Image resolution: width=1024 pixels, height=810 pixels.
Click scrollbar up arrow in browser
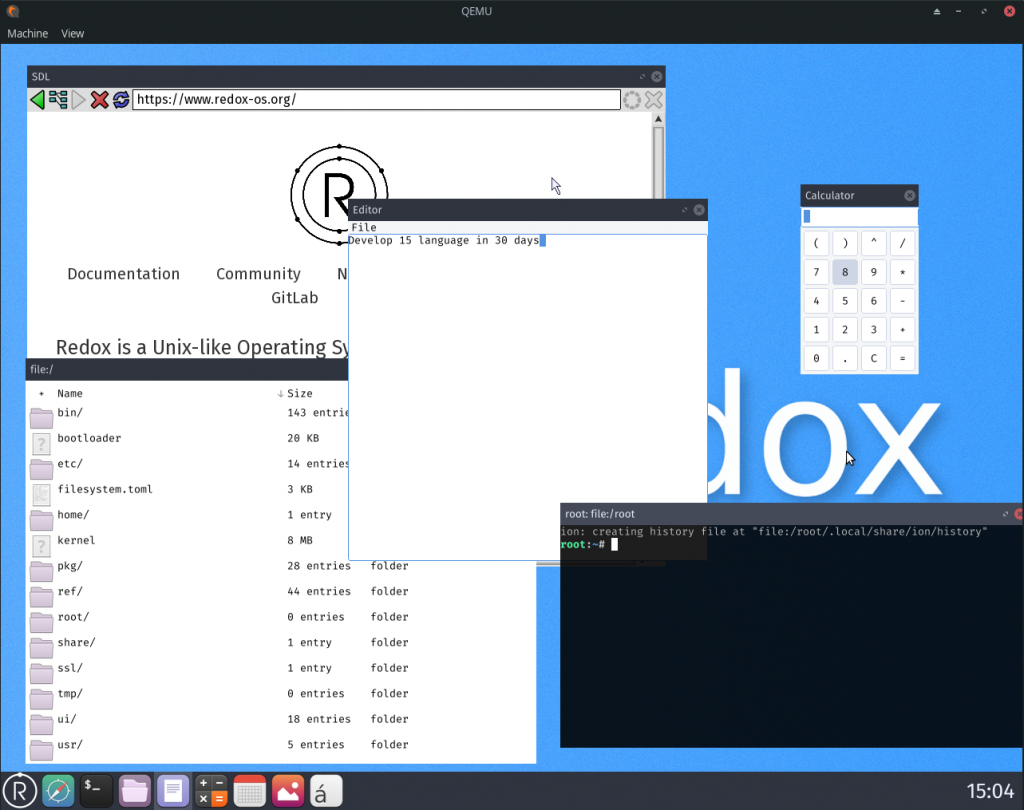(658, 119)
